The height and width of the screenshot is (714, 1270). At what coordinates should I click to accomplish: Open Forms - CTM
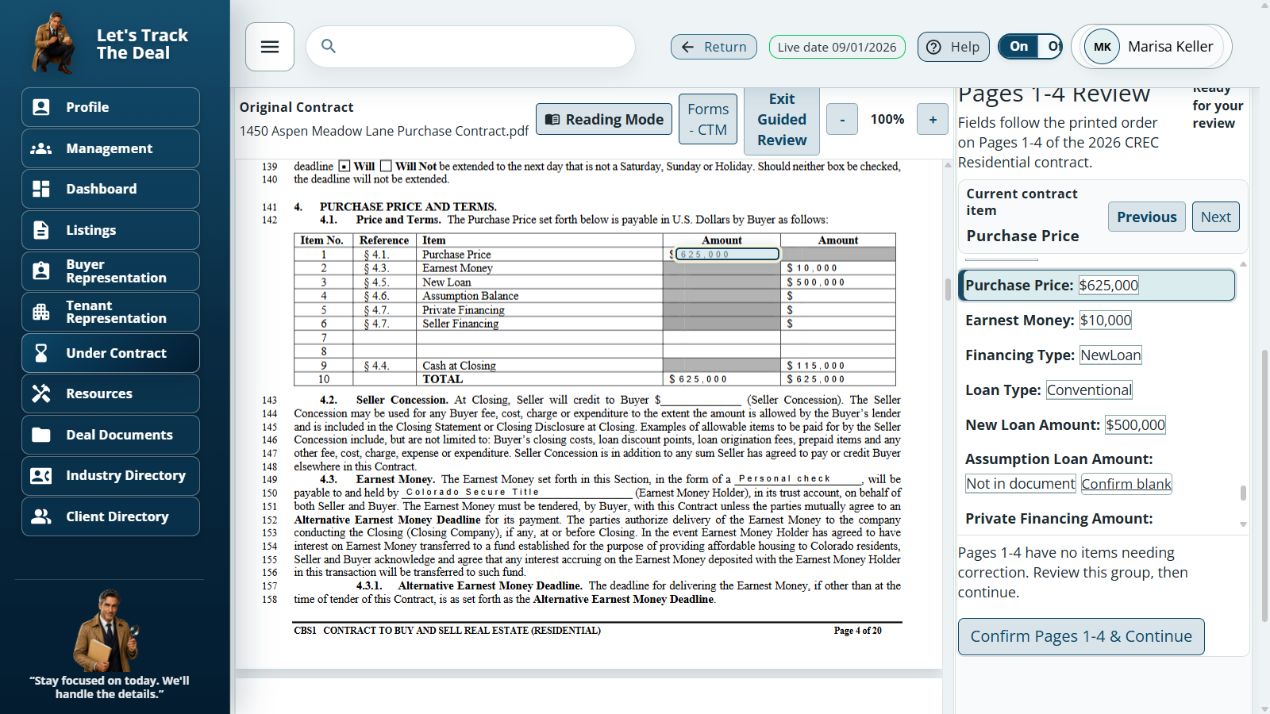point(707,119)
